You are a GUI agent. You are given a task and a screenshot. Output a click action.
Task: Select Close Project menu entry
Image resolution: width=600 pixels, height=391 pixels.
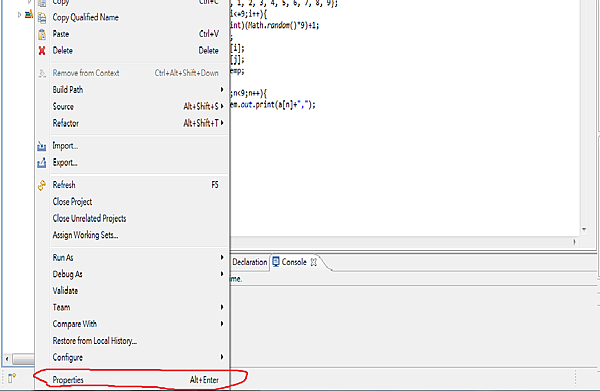coord(132,202)
